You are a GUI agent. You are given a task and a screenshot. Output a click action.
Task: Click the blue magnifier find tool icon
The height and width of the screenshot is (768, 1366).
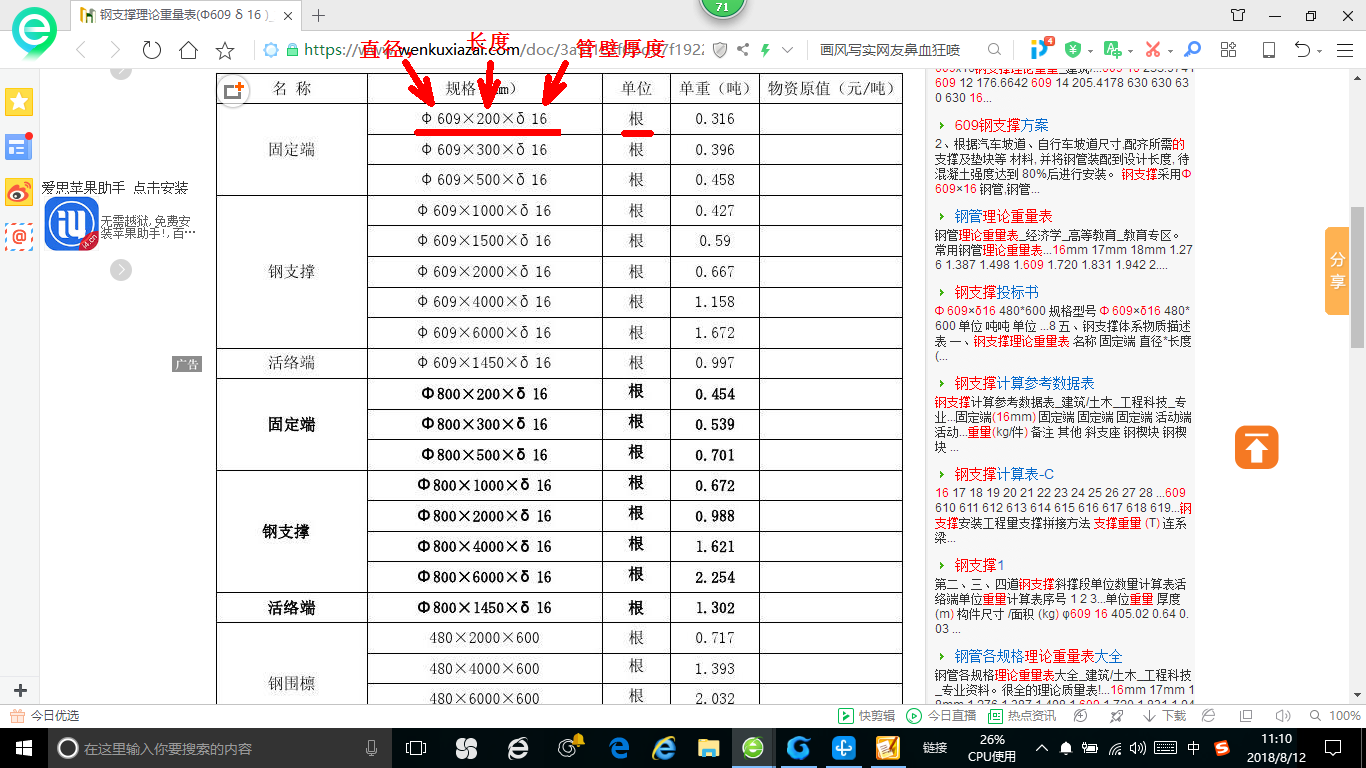click(x=1192, y=50)
